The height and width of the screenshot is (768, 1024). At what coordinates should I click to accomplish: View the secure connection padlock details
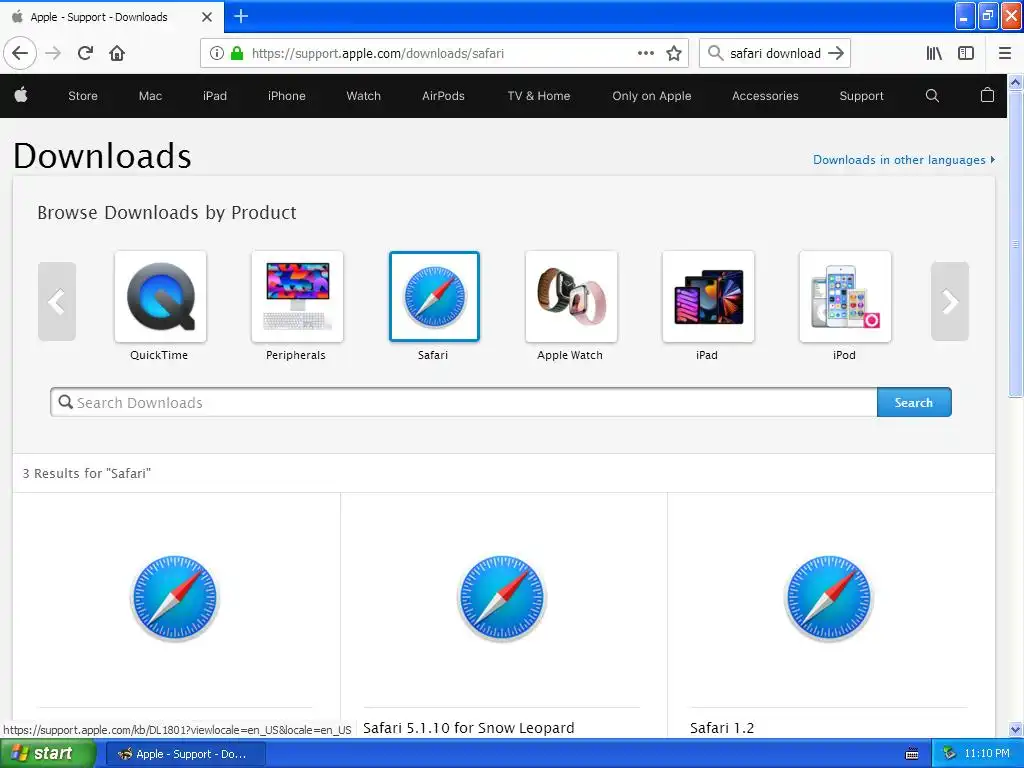tap(237, 53)
